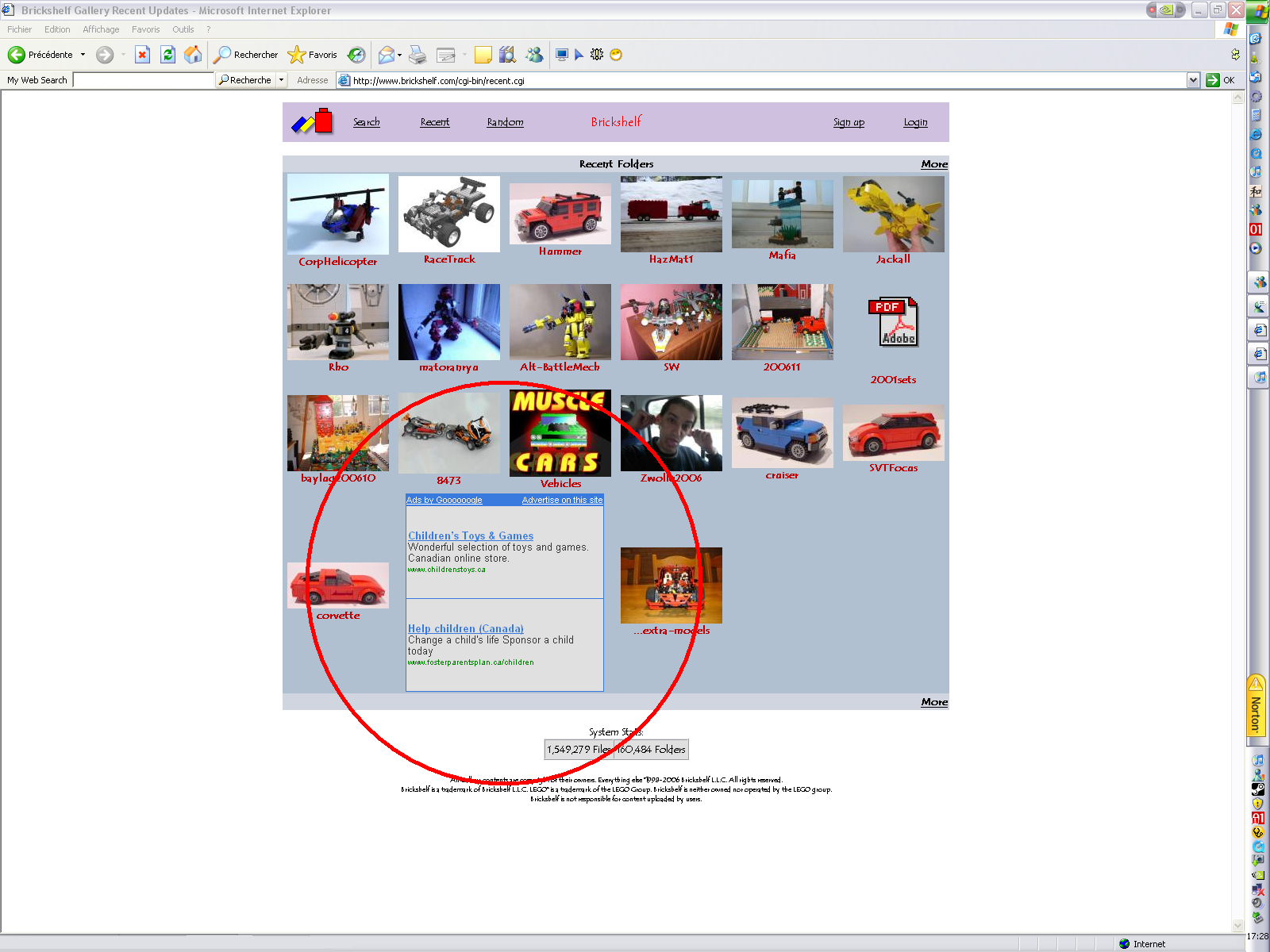Click the Login link
Viewport: 1270px width, 952px height.
point(915,122)
